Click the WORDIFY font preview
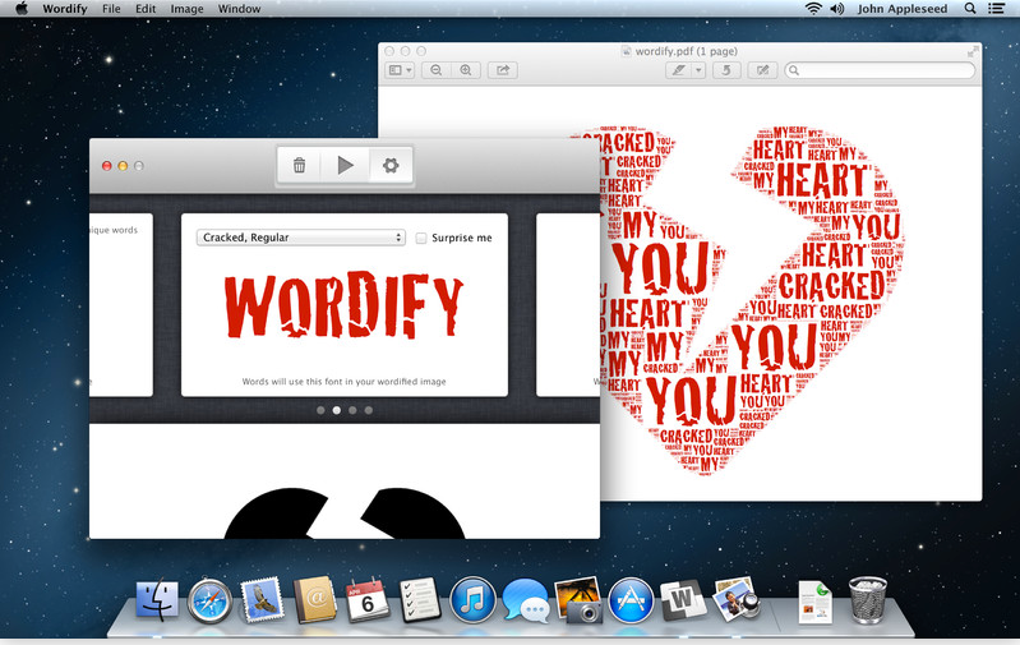 pos(343,305)
